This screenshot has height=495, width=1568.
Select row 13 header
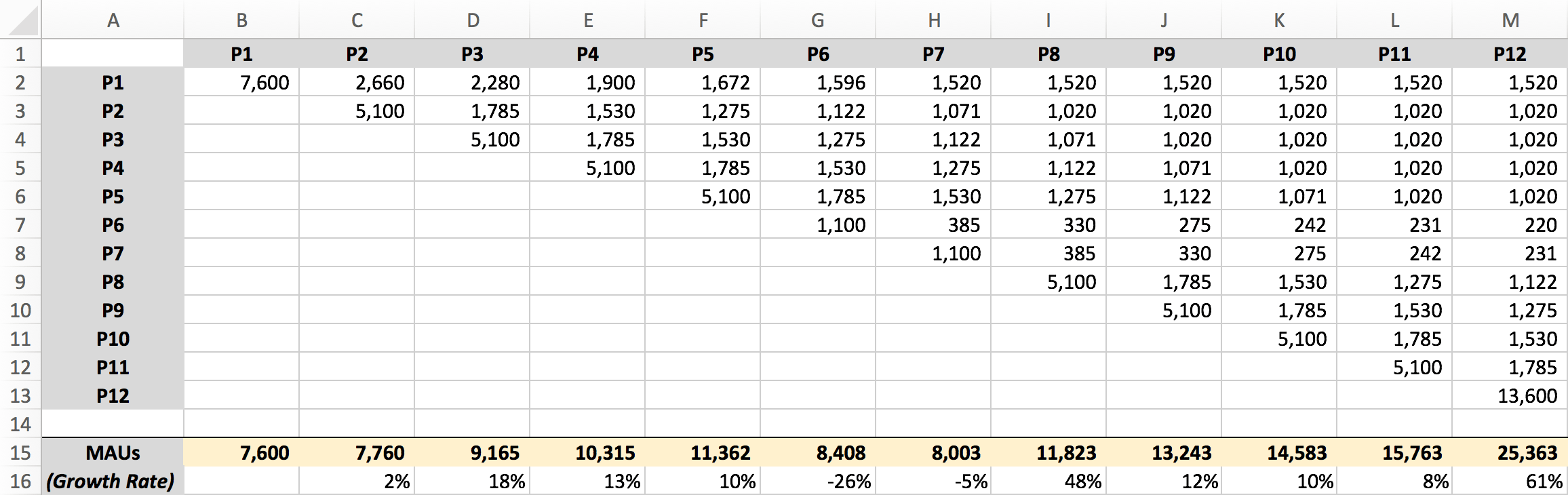pos(20,395)
